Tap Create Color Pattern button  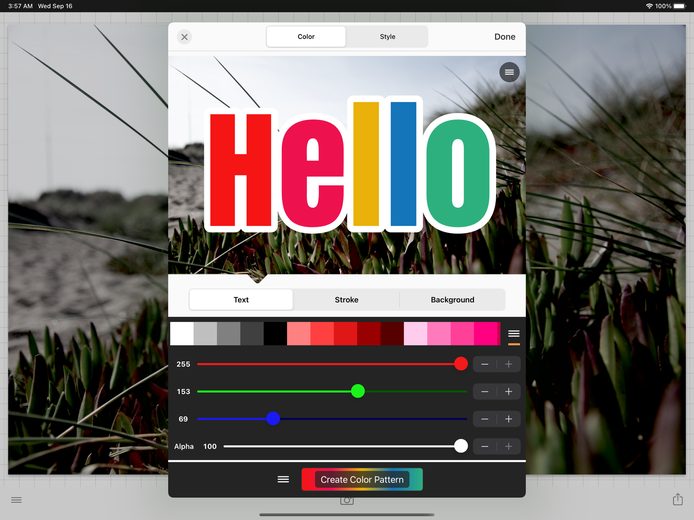[x=362, y=479]
